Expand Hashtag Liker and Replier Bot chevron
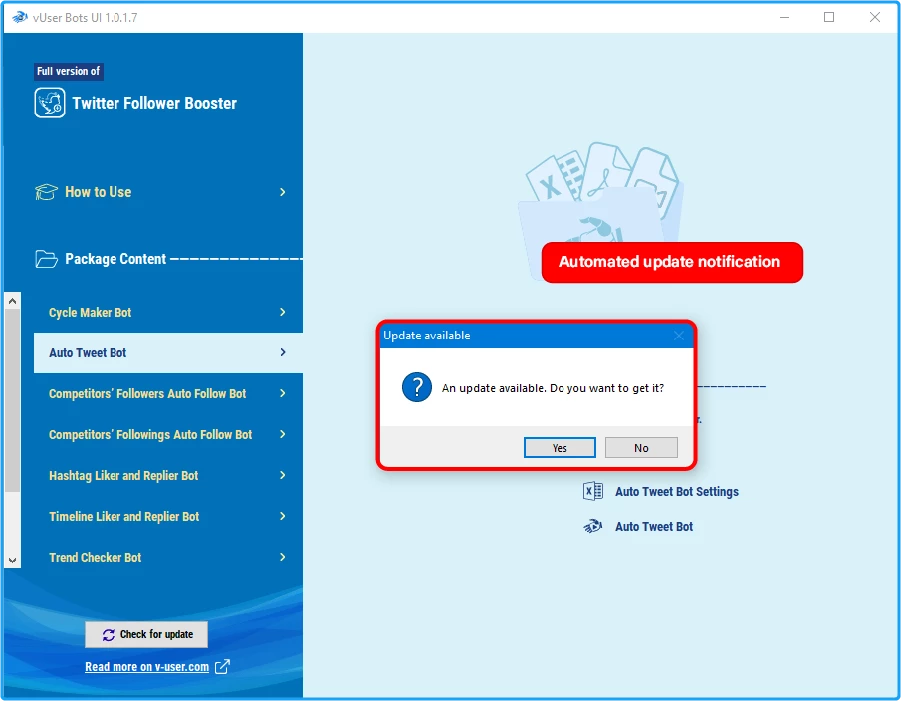901x701 pixels. (x=282, y=475)
